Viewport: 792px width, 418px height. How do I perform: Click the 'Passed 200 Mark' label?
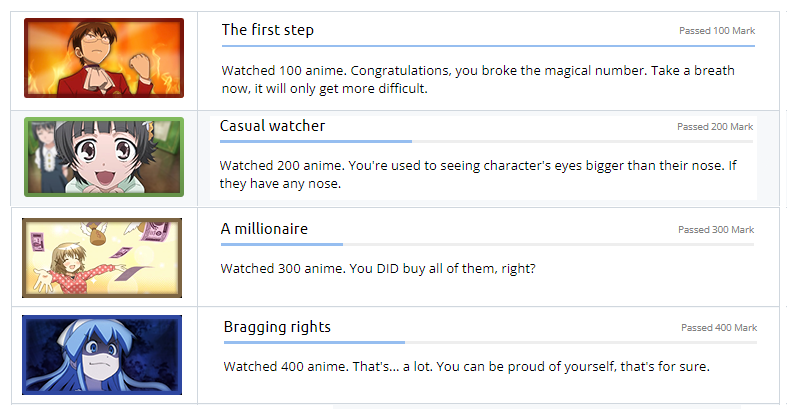pyautogui.click(x=715, y=127)
